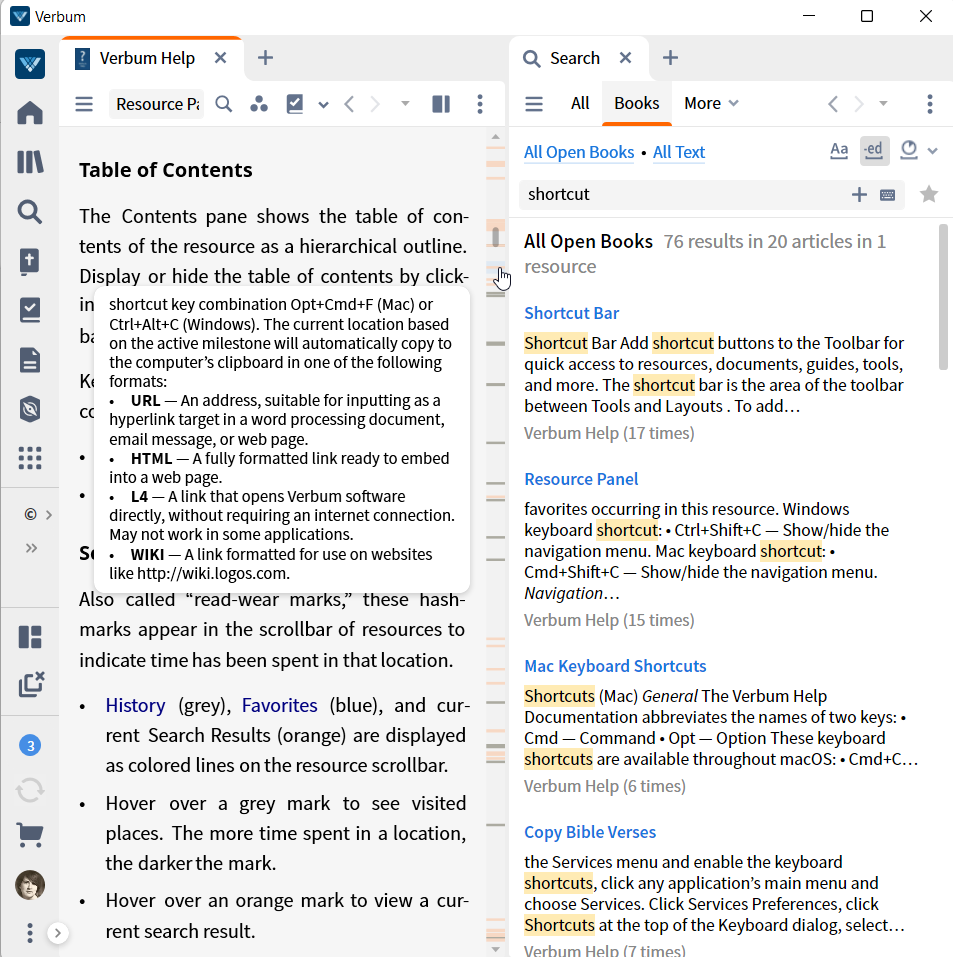Image resolution: width=953 pixels, height=957 pixels.
Task: Toggle Match case Aa option
Action: 839,150
